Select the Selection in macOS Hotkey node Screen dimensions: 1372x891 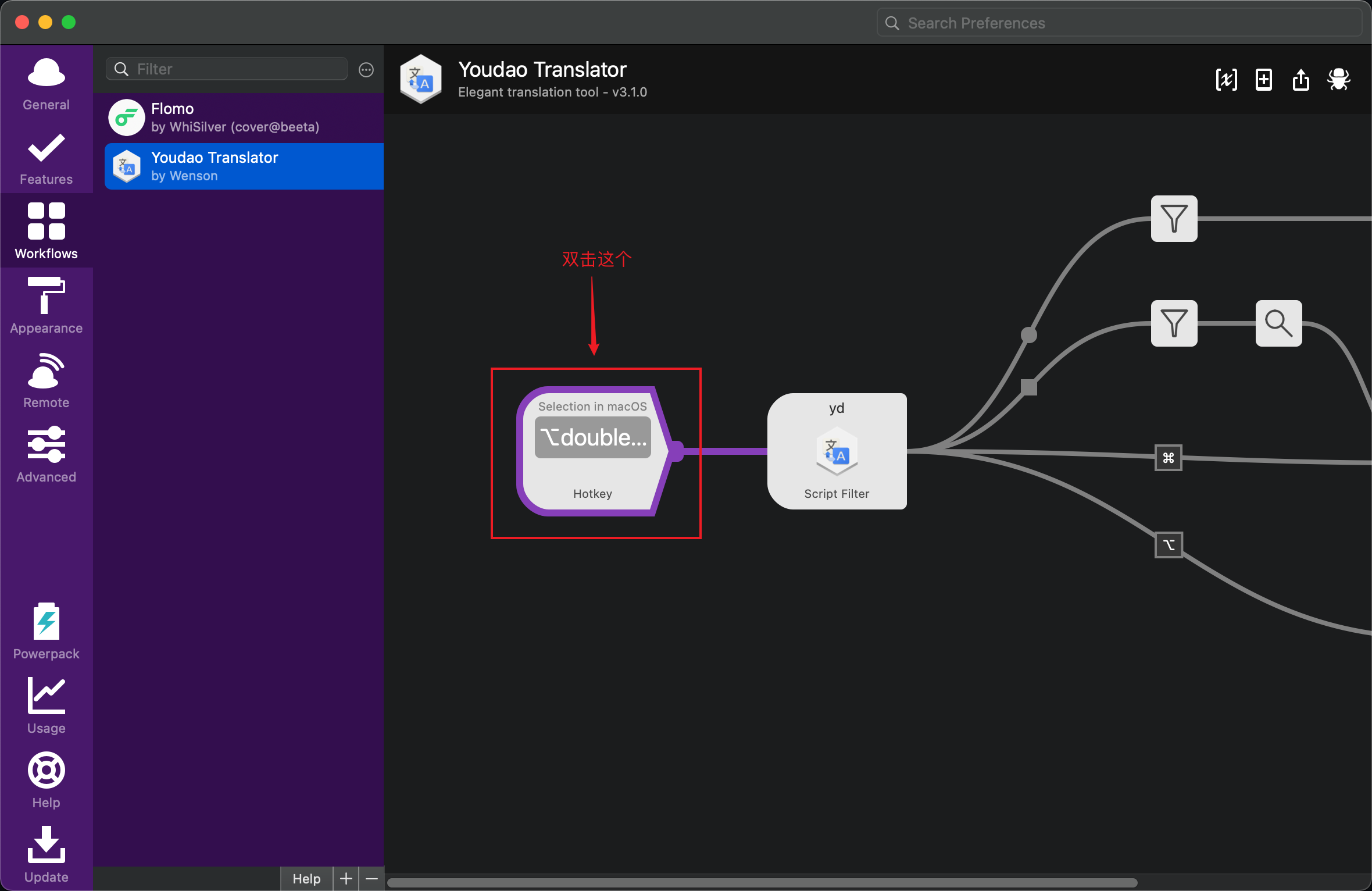click(x=592, y=451)
